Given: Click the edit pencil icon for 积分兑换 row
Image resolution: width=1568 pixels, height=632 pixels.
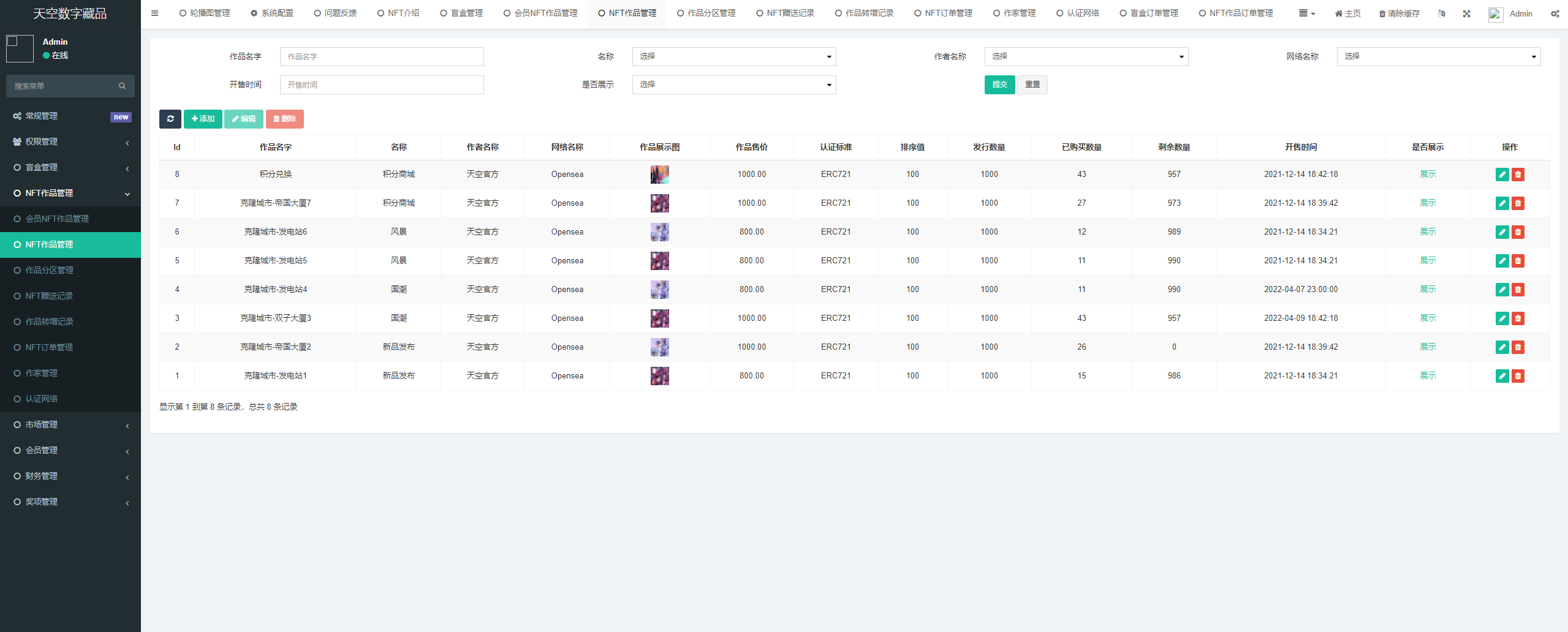Looking at the screenshot, I should pyautogui.click(x=1502, y=175).
